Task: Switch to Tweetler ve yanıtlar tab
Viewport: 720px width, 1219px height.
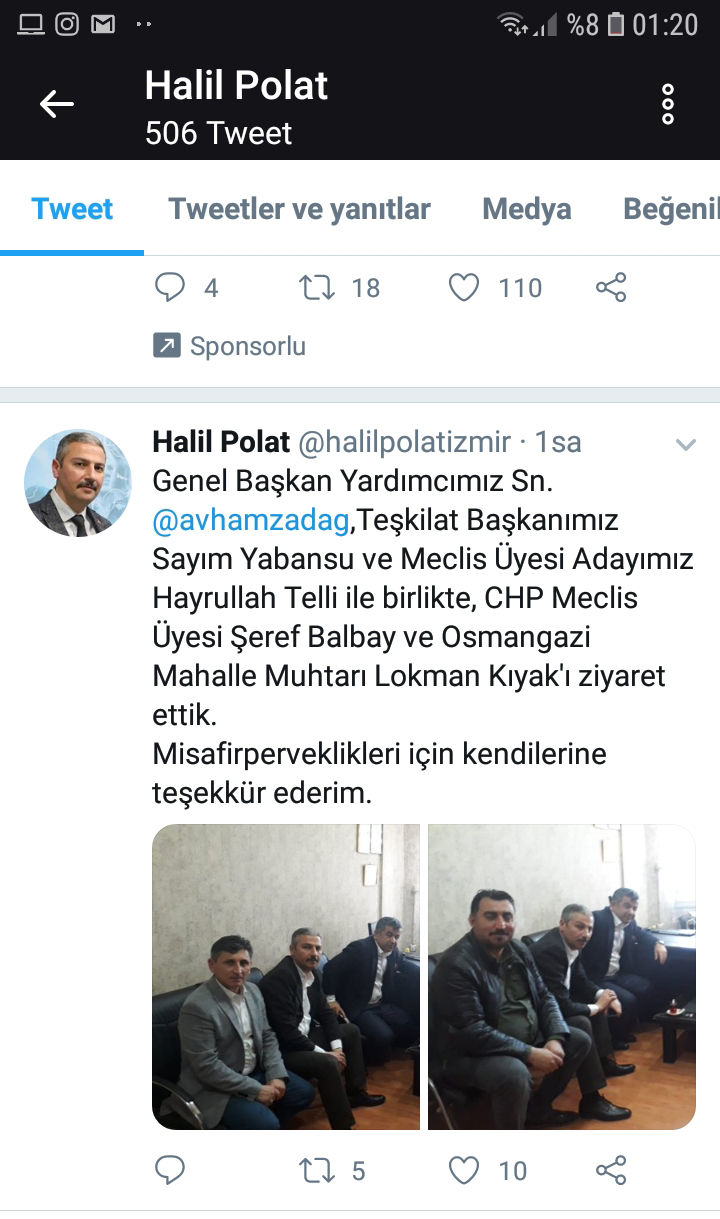Action: pos(299,209)
